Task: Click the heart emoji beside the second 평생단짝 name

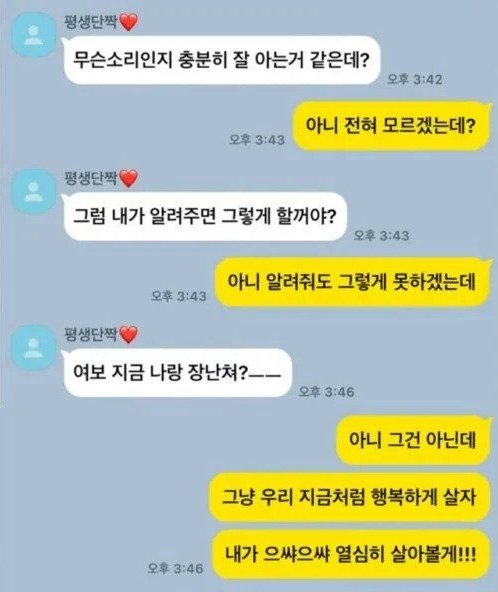Action: point(128,179)
